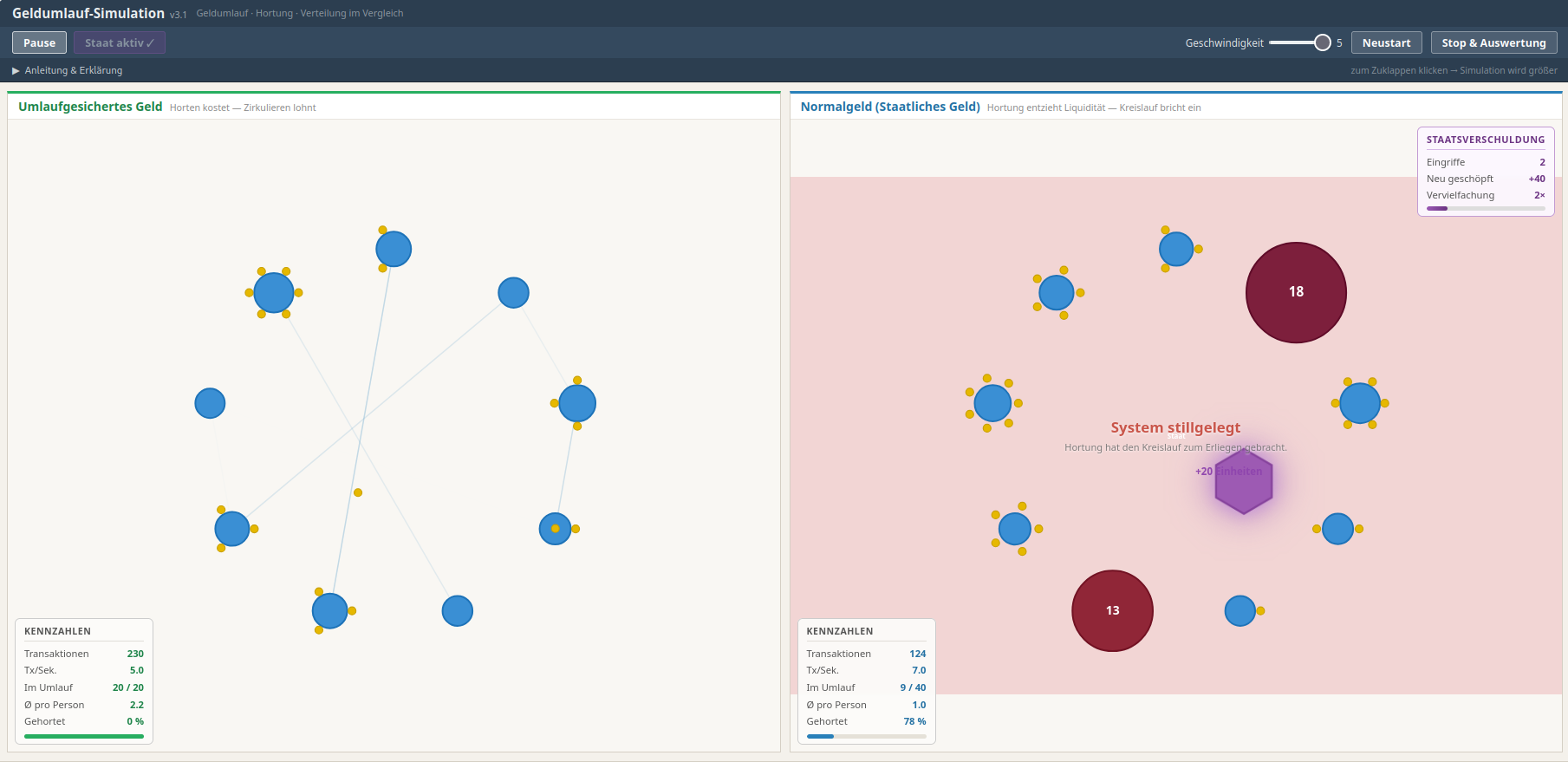This screenshot has width=1568, height=762.
Task: Click the topmost blue node in right simulation
Action: coord(1176,250)
